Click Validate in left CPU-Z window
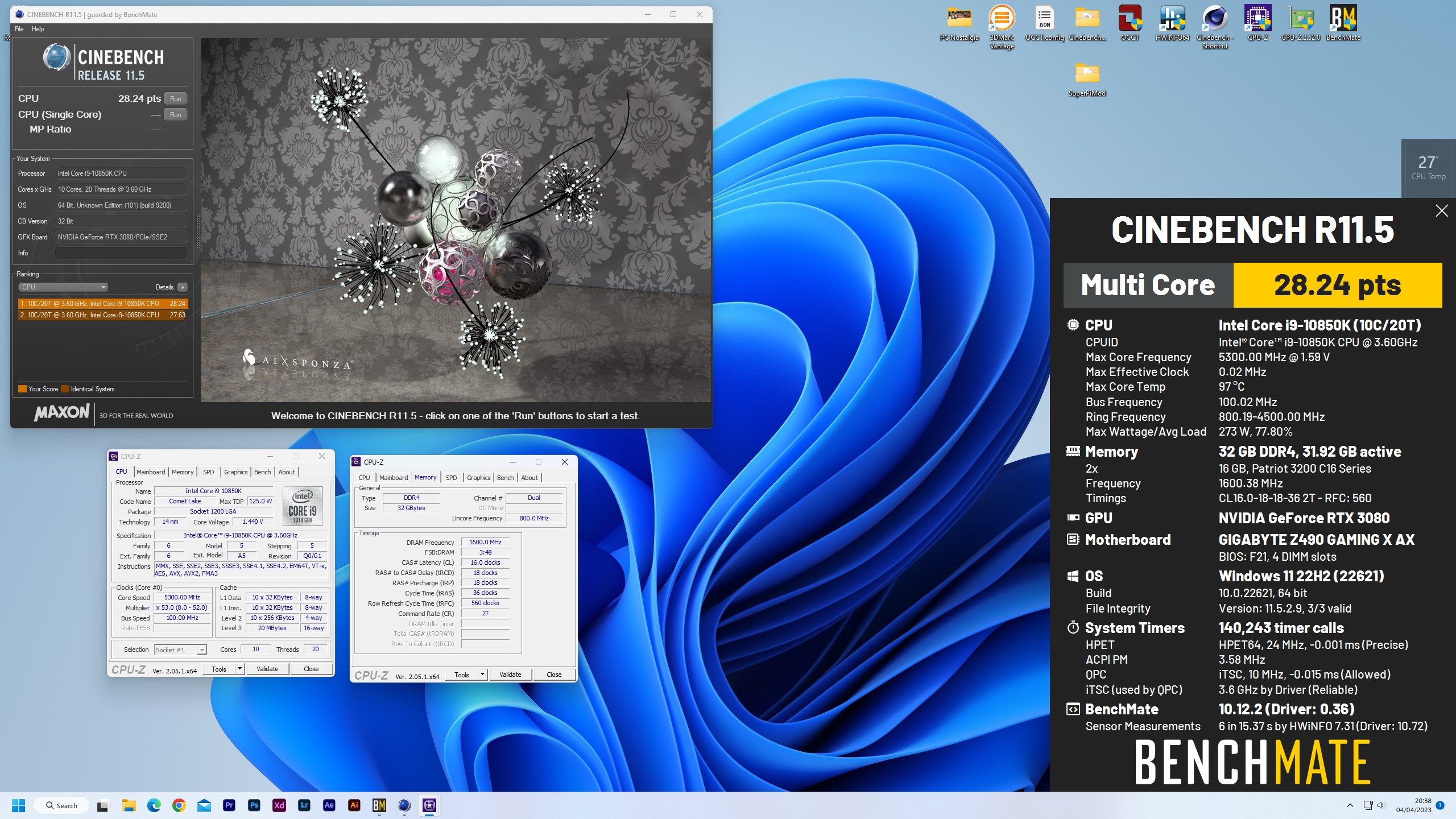The width and height of the screenshot is (1456, 819). click(267, 669)
